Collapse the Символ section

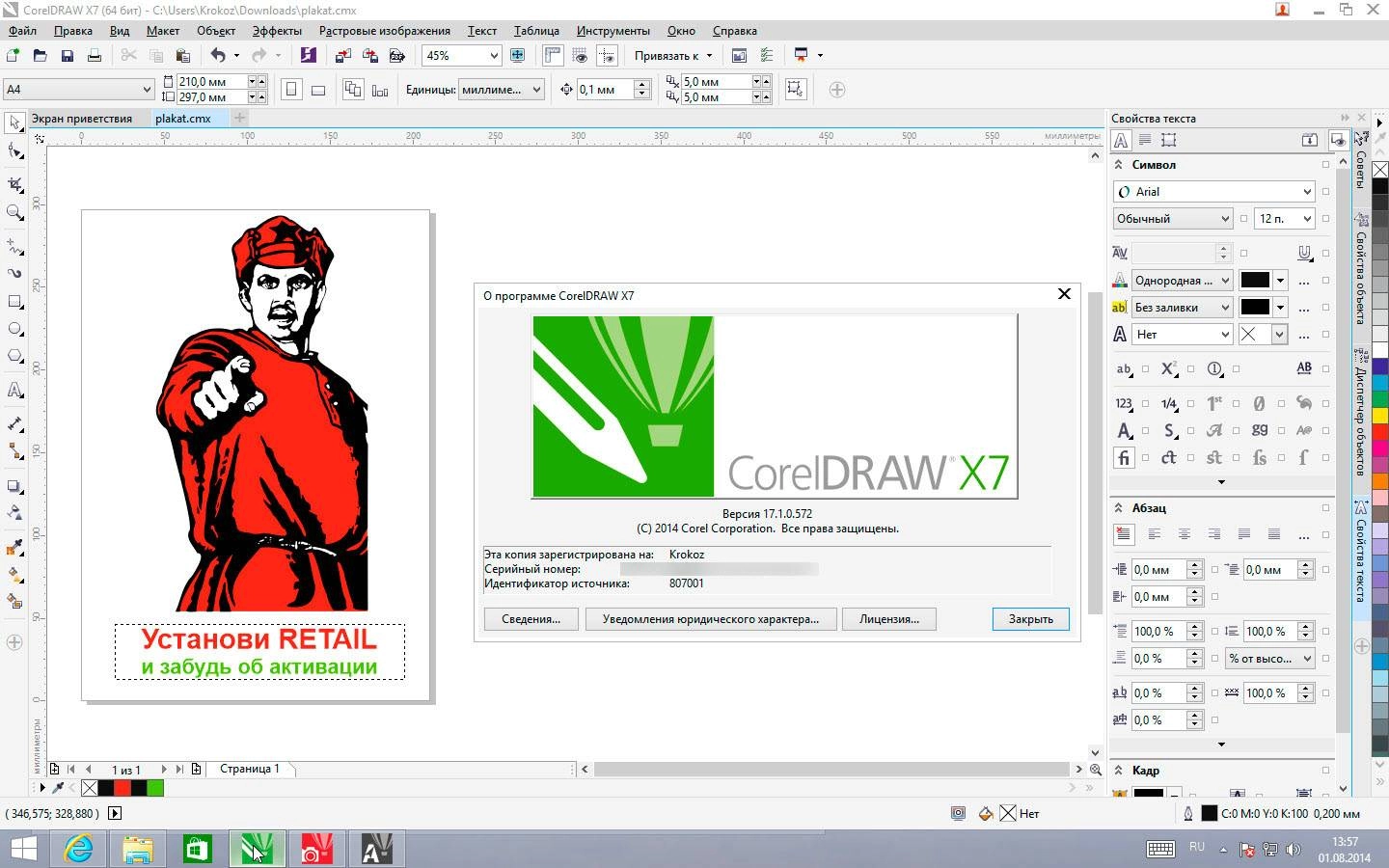[x=1118, y=165]
